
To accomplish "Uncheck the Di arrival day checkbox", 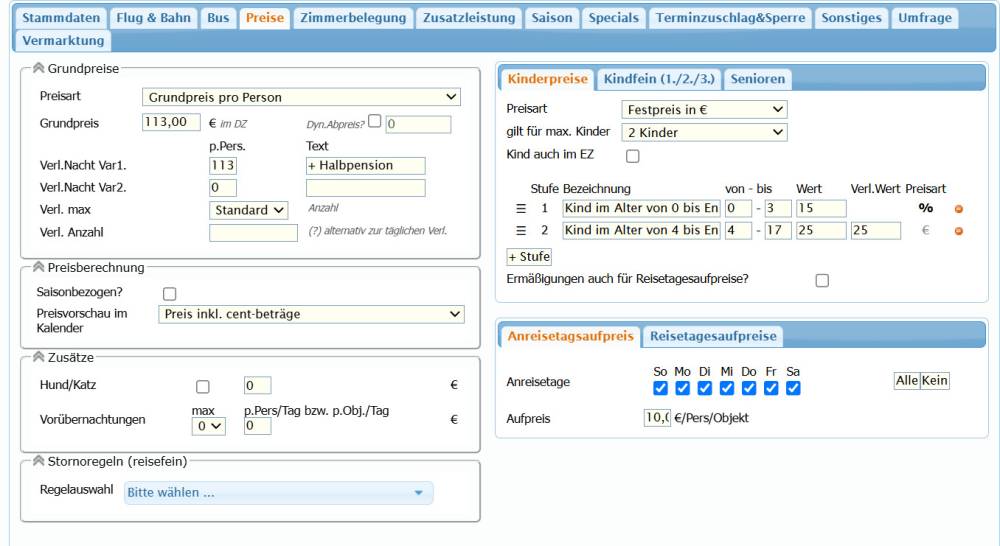I will (x=704, y=388).
